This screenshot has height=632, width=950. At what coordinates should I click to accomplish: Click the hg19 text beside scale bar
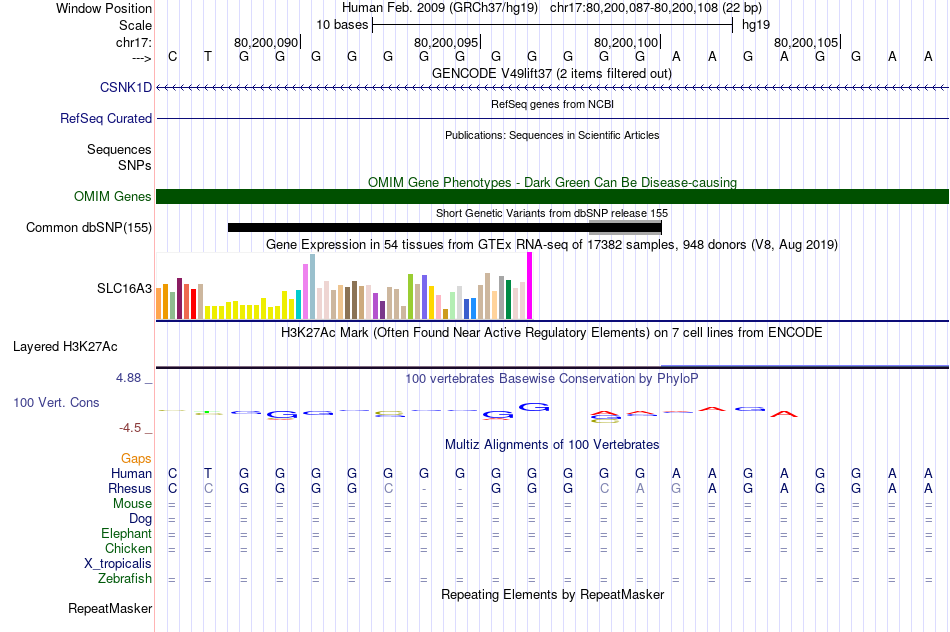point(756,25)
